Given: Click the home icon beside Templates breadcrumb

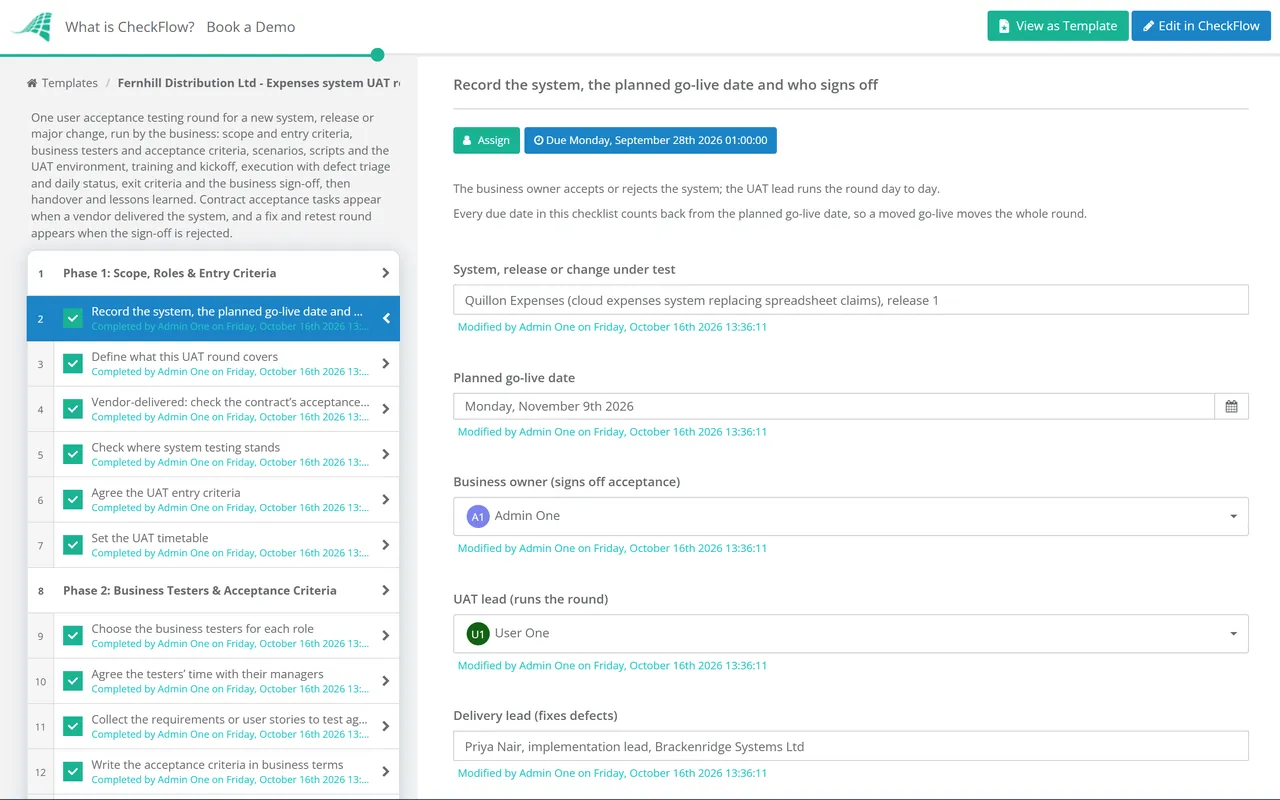Looking at the screenshot, I should [x=32, y=83].
